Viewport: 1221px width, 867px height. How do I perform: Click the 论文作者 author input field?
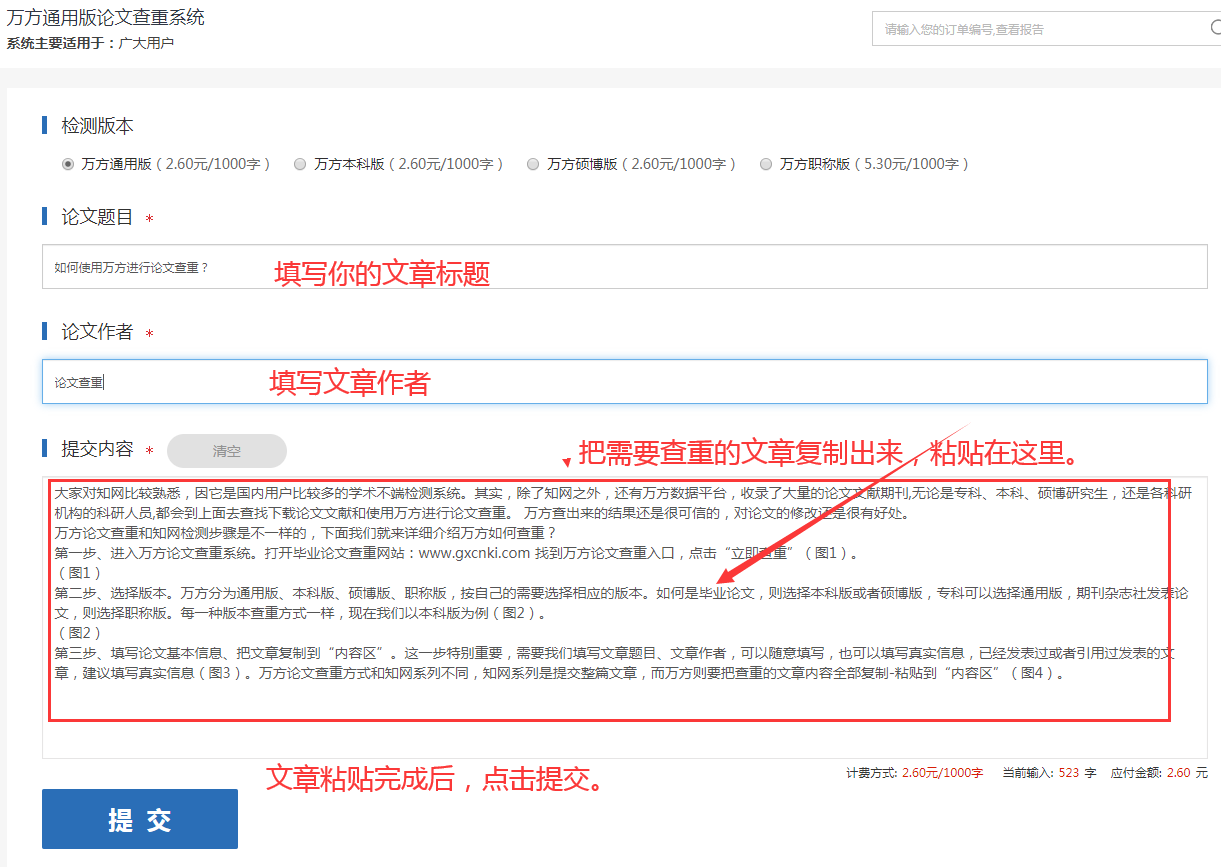click(624, 381)
